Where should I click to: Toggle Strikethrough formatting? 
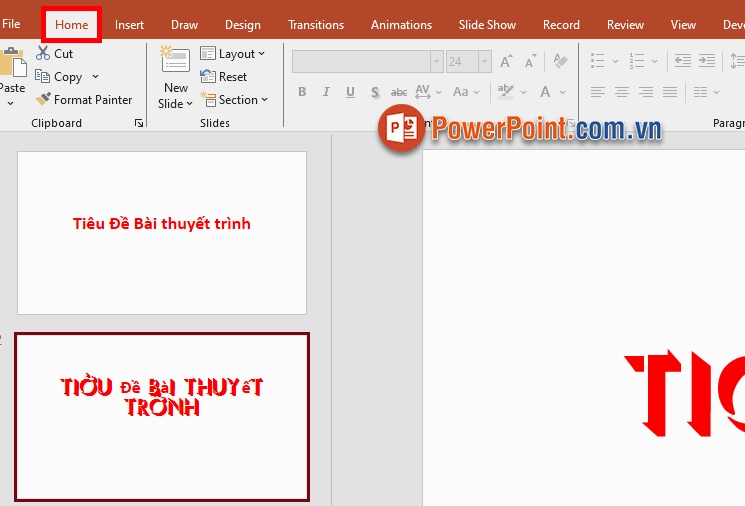399,92
